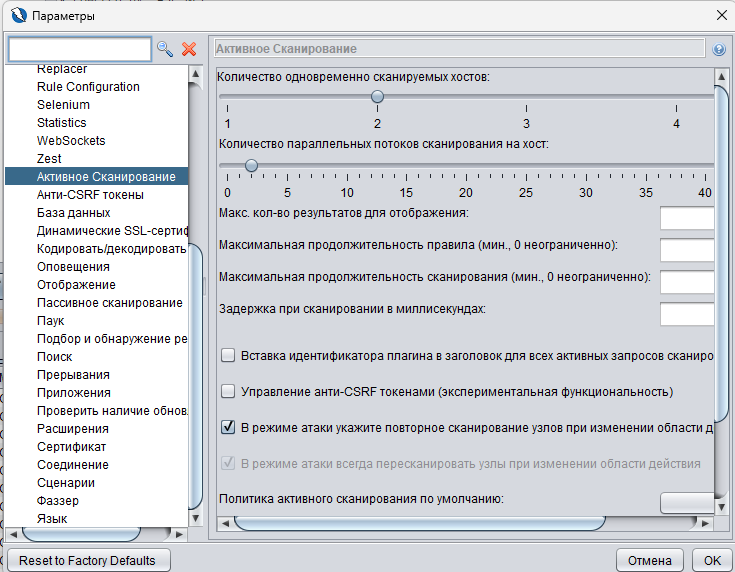Close the Параметры dialog window
The height and width of the screenshot is (572, 735).
pyautogui.click(x=722, y=15)
